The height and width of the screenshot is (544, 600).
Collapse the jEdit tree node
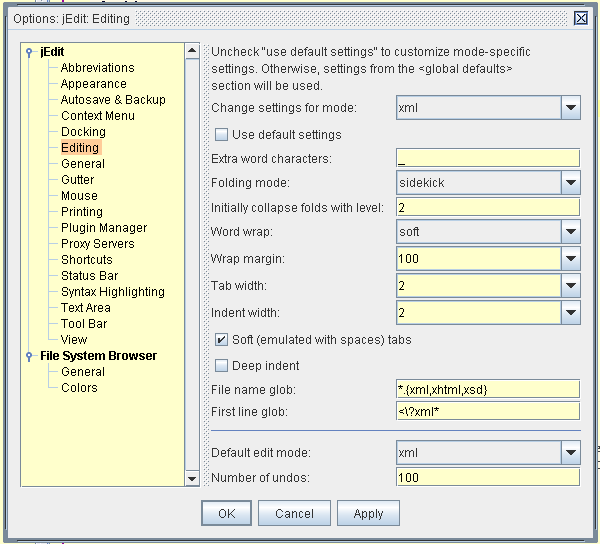[29, 52]
